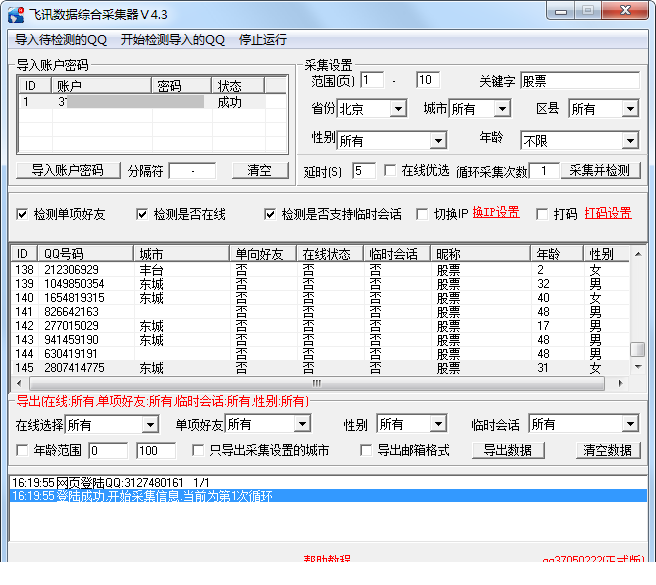The height and width of the screenshot is (585, 656).
Task: Select result row with QQ 212306929
Action: pos(320,269)
